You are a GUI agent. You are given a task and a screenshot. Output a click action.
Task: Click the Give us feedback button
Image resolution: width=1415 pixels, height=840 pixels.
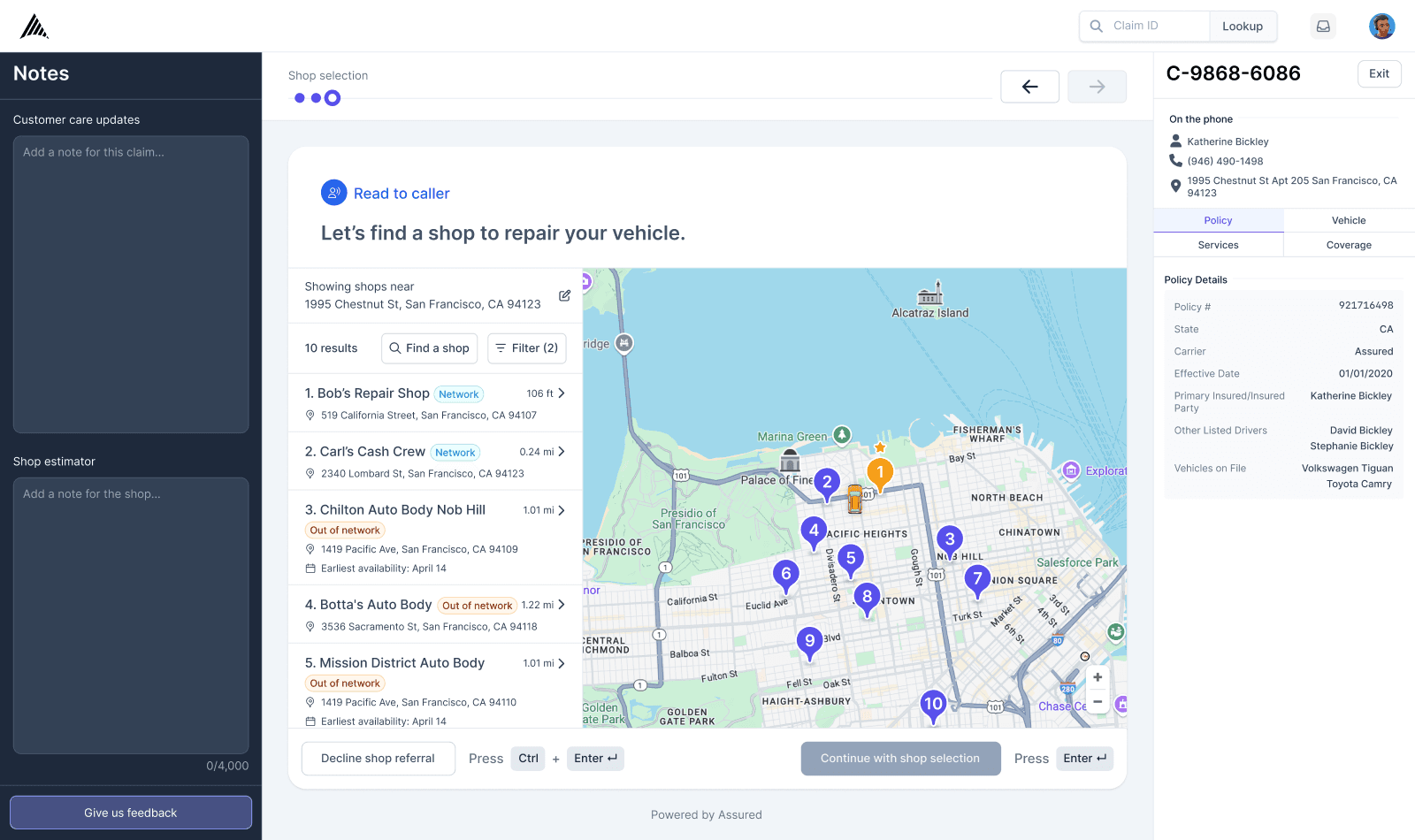point(130,812)
